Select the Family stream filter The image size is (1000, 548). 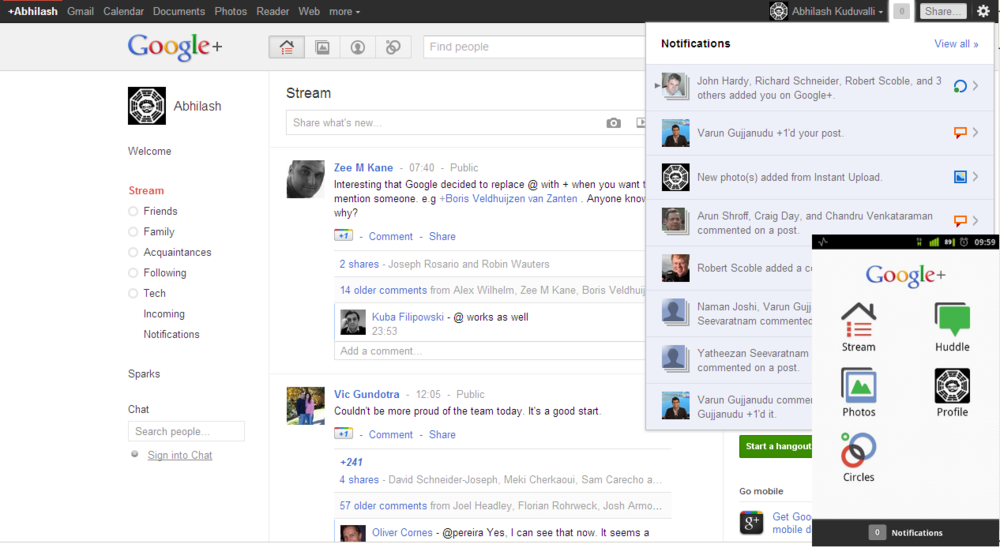(159, 232)
